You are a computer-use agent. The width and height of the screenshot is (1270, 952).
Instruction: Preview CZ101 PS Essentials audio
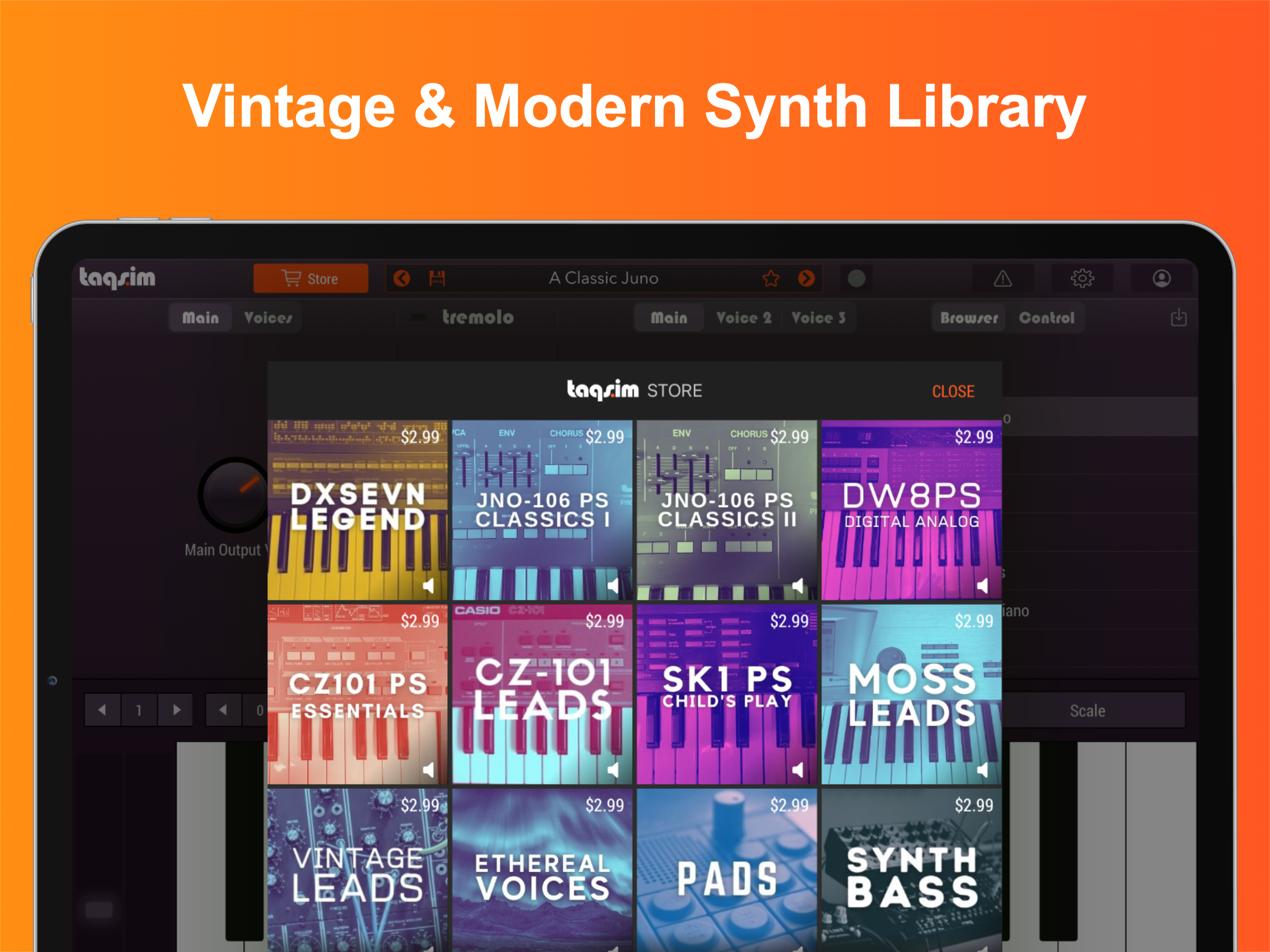pos(428,770)
